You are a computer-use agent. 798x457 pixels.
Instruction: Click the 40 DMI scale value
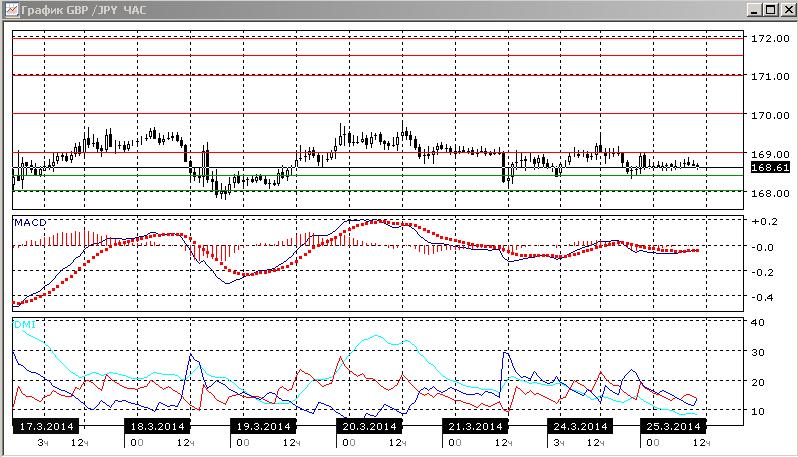758,323
